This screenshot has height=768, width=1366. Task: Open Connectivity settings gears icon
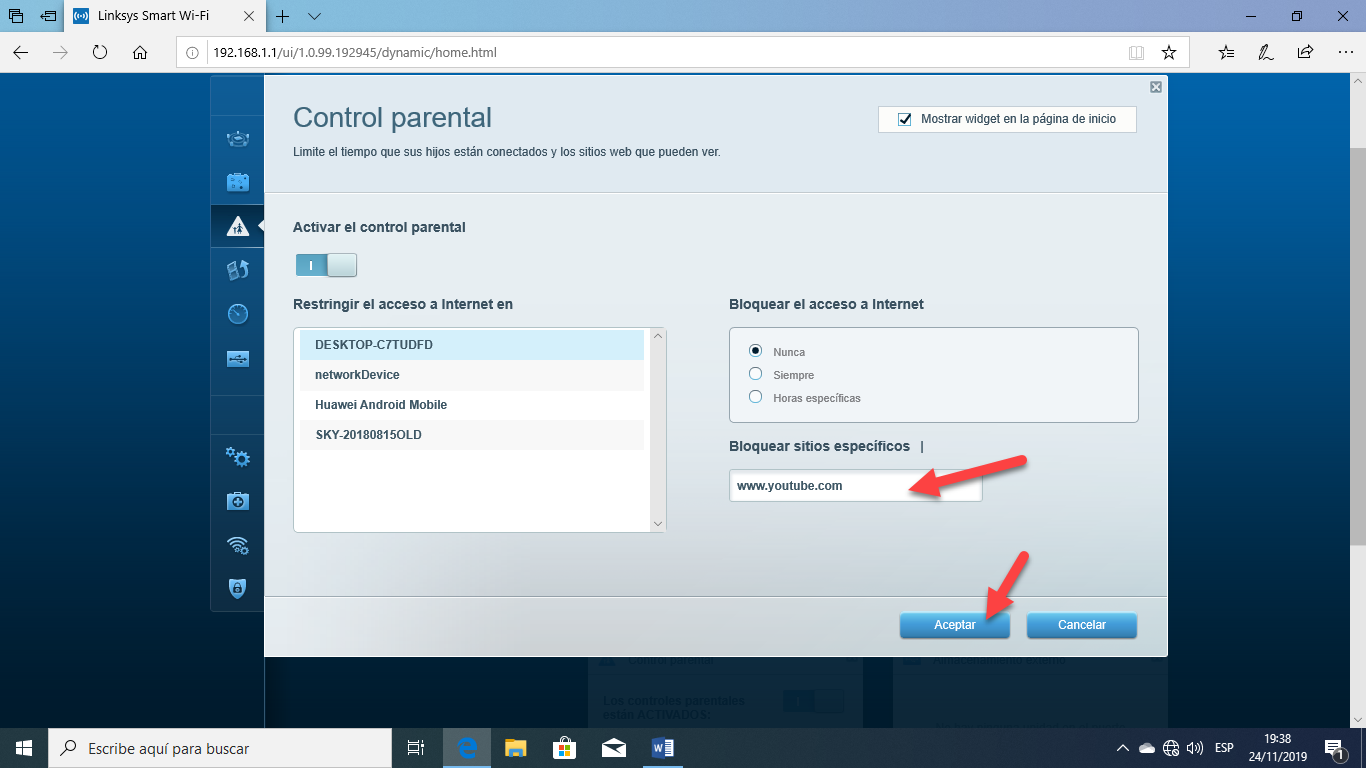pos(237,457)
